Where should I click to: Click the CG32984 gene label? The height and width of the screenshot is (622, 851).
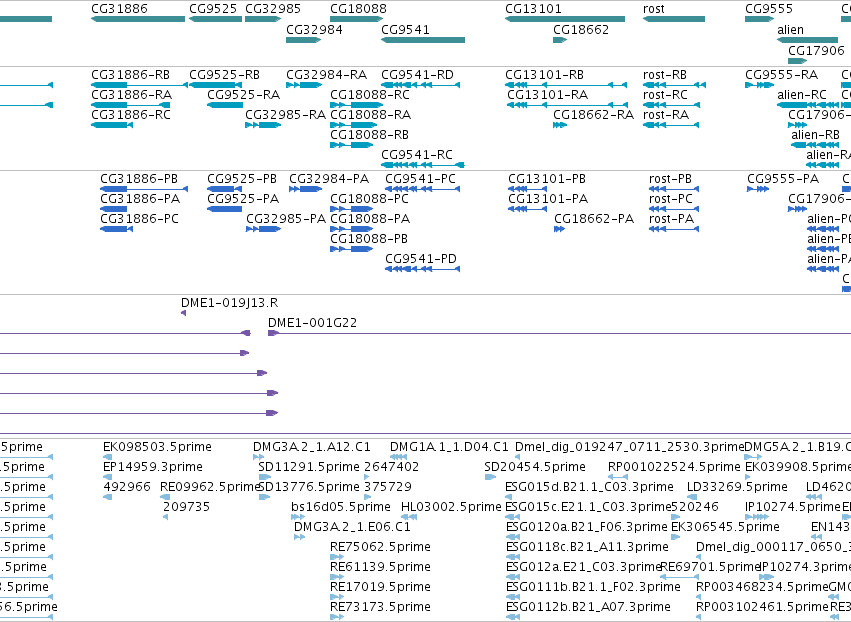coord(314,30)
